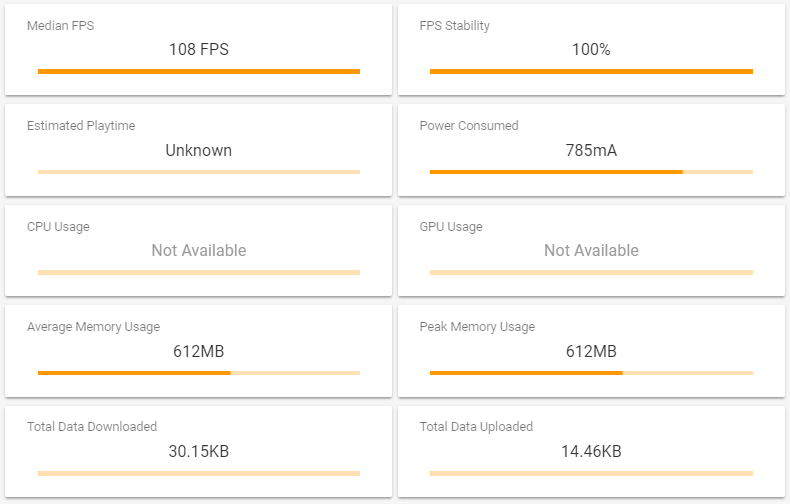Image resolution: width=790 pixels, height=504 pixels.
Task: Click the Peak Memory Usage 612MB value
Action: click(591, 351)
